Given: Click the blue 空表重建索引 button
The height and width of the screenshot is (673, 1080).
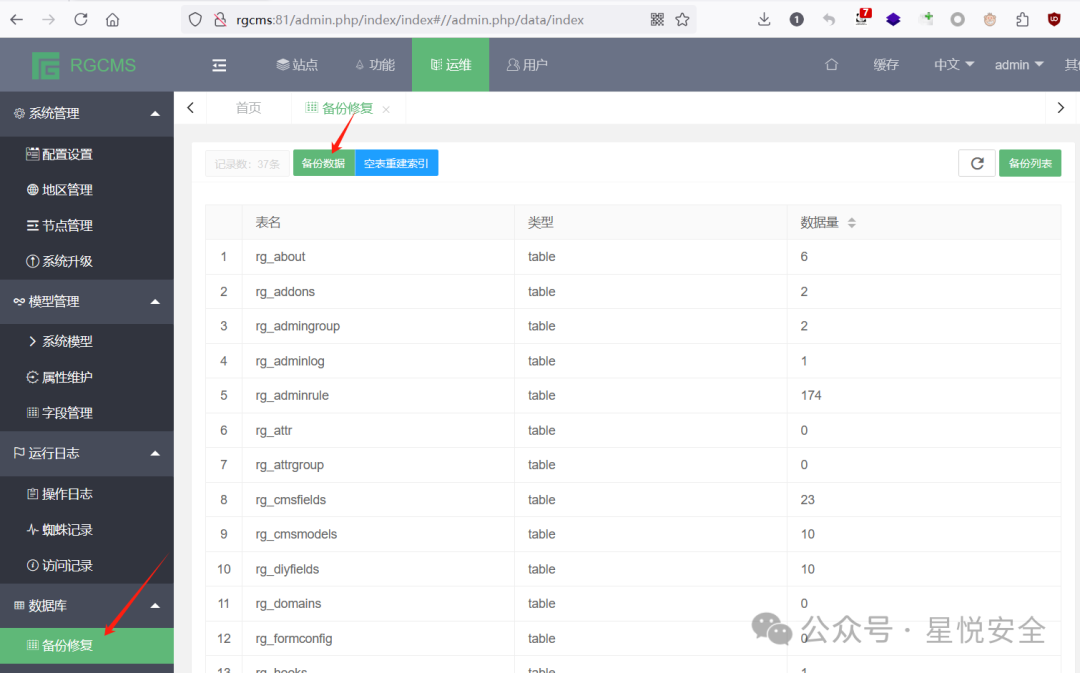Looking at the screenshot, I should tap(396, 163).
